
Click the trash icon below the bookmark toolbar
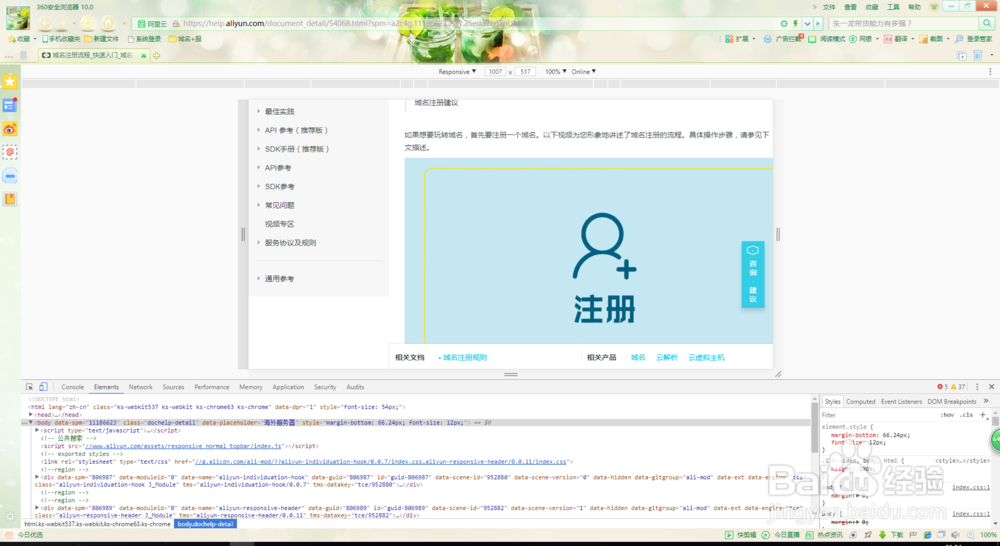coord(978,55)
